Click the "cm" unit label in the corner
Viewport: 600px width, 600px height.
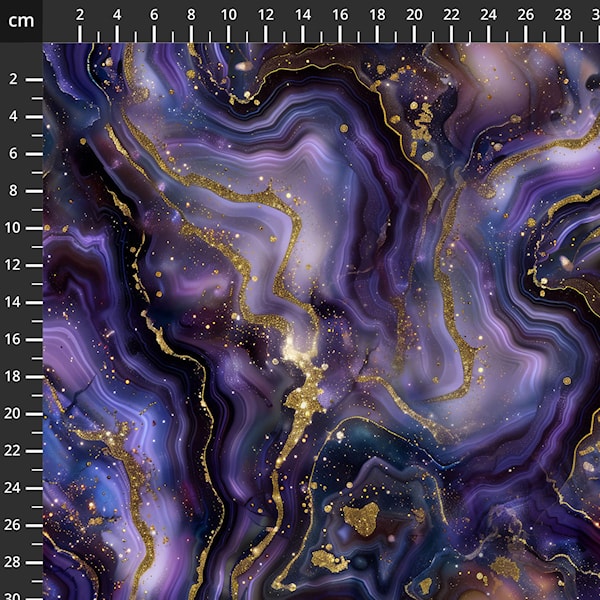click(x=21, y=20)
